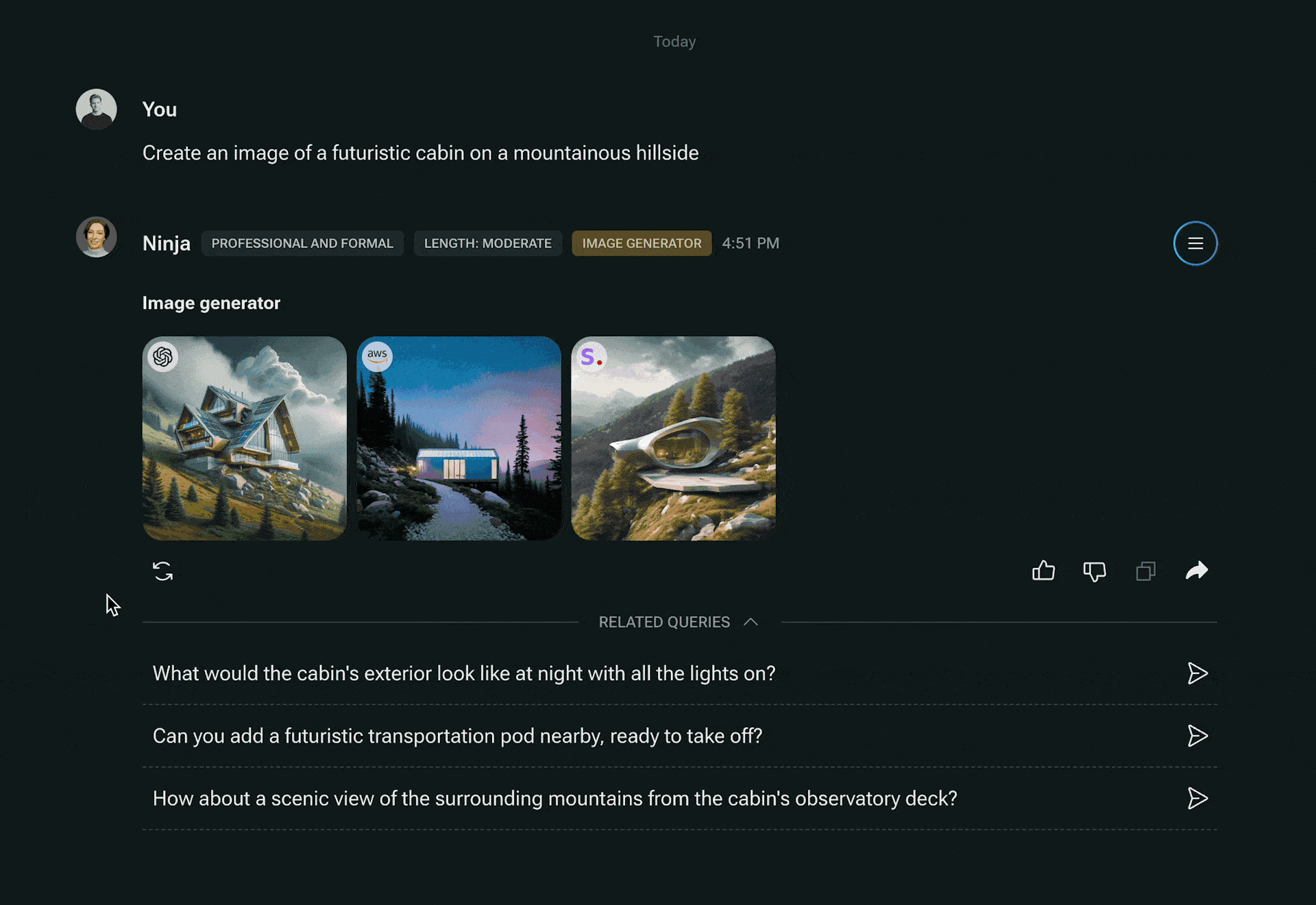Send the cabin exterior night lights query
The height and width of the screenshot is (905, 1316).
1198,672
